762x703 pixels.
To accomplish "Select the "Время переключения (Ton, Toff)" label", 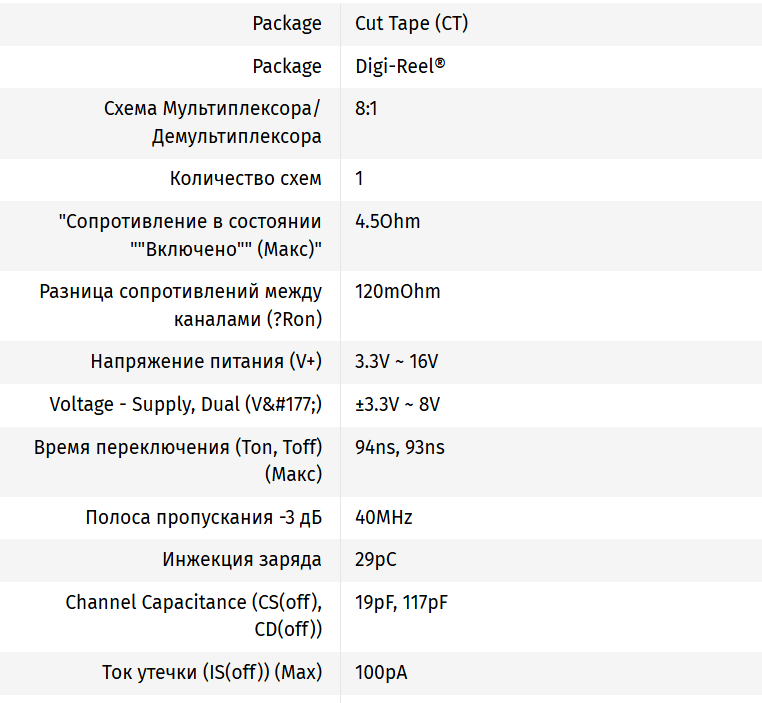I will coord(178,460).
